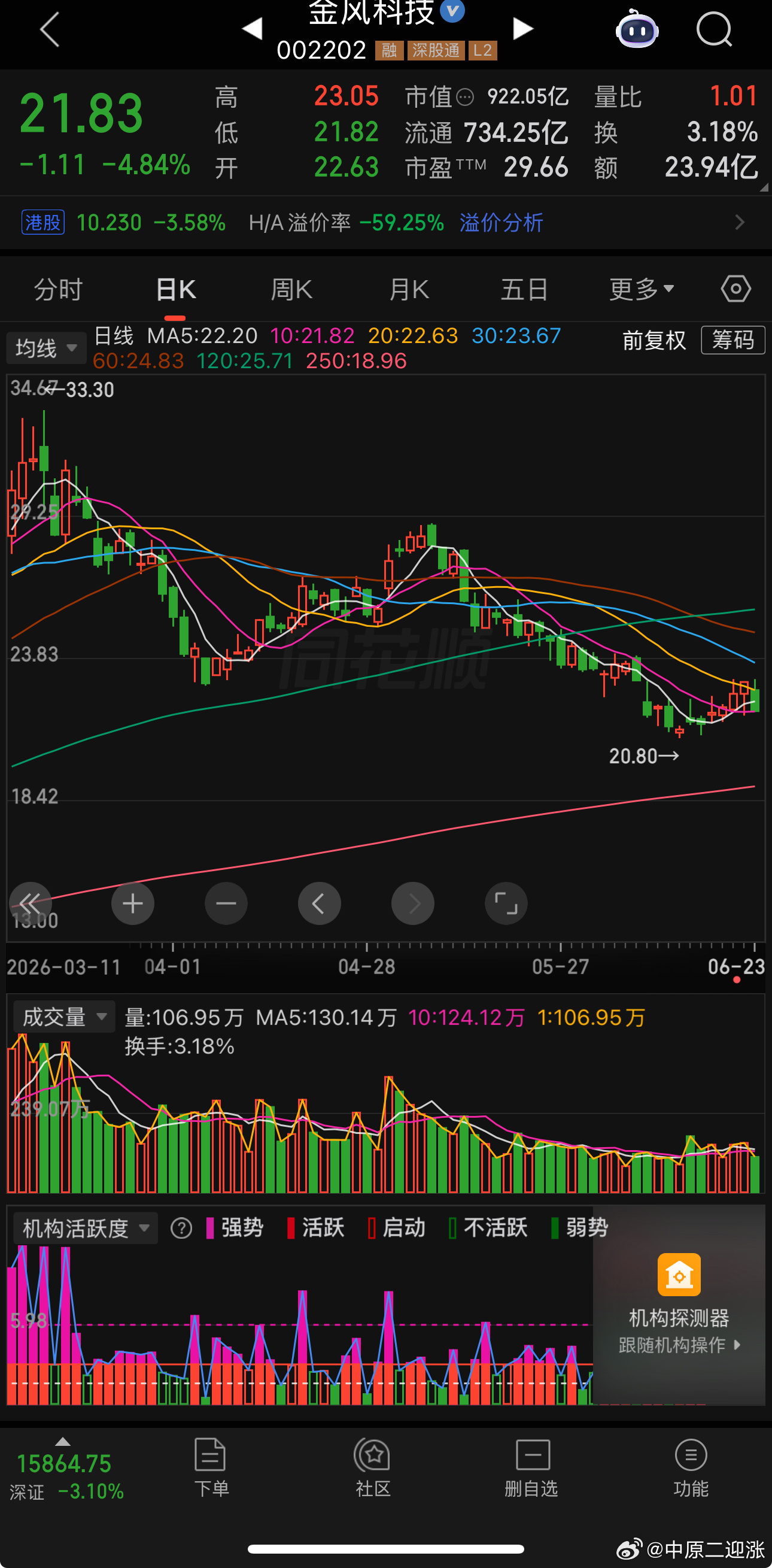Select the 五日 tab
Image resolution: width=772 pixels, height=1568 pixels.
(524, 289)
